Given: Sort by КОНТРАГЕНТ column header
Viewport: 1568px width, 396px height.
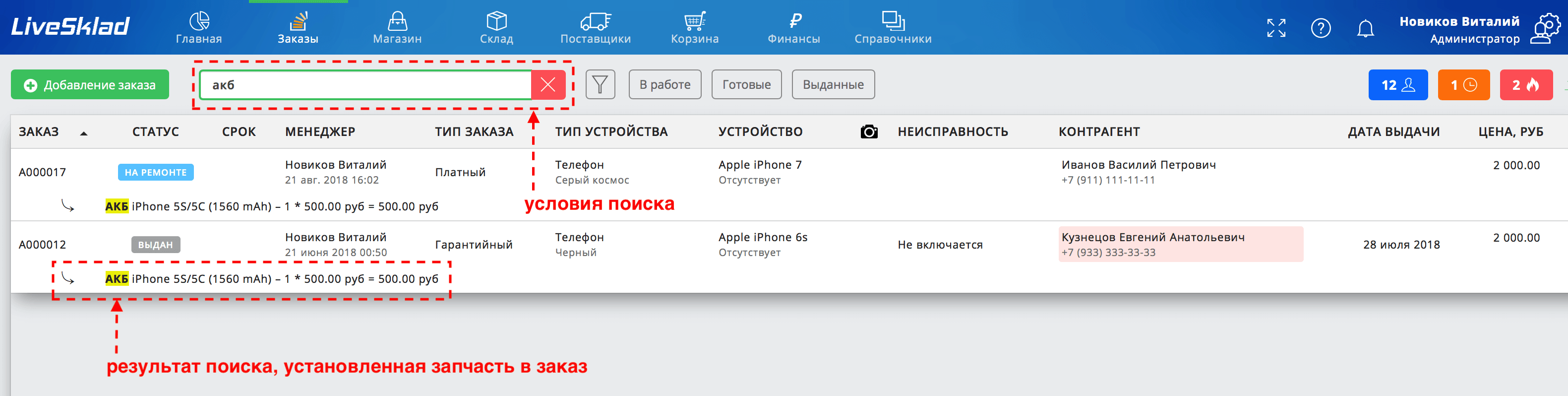Looking at the screenshot, I should [1099, 132].
